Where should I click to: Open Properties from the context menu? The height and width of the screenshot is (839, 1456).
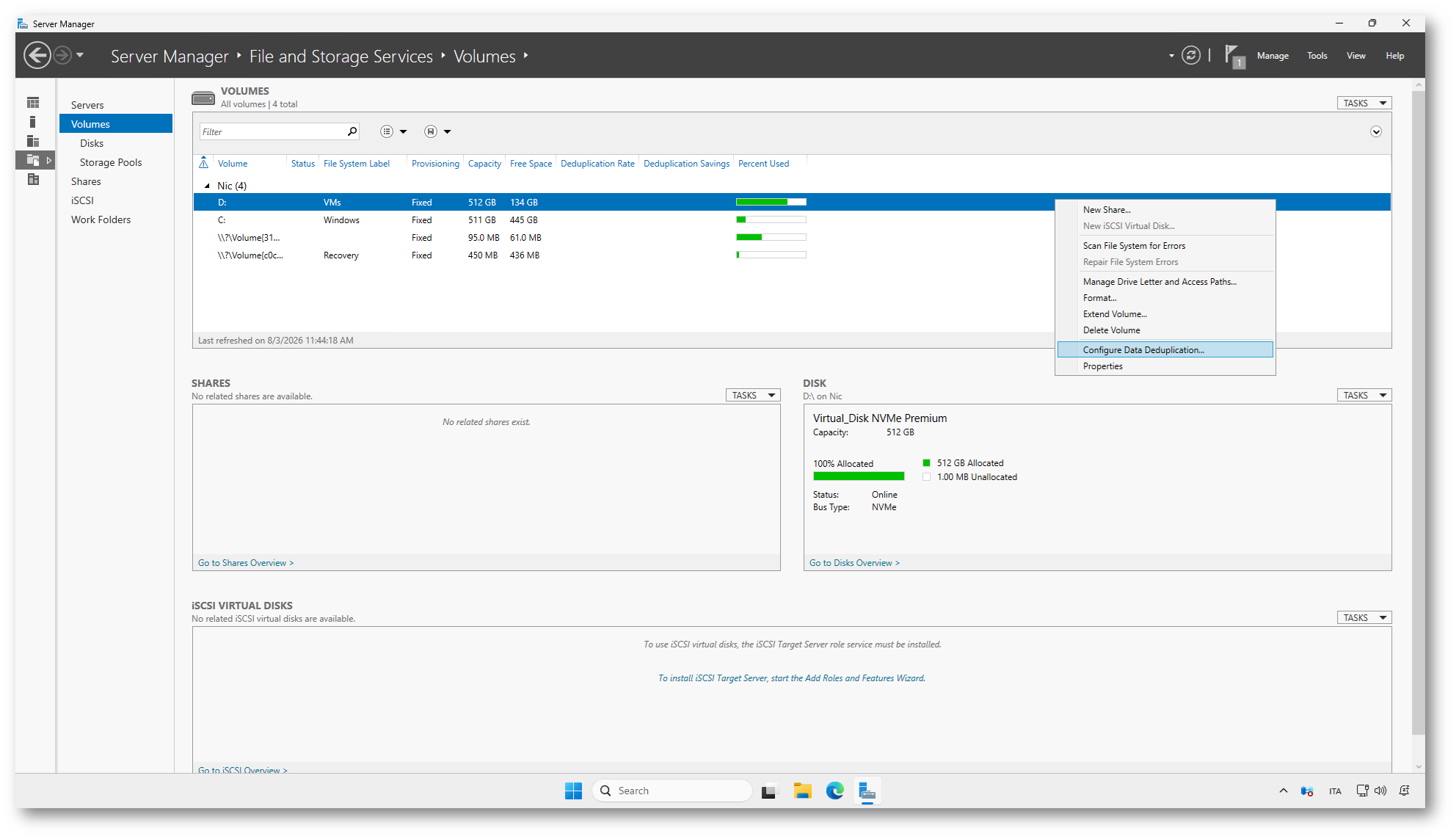pos(1165,366)
